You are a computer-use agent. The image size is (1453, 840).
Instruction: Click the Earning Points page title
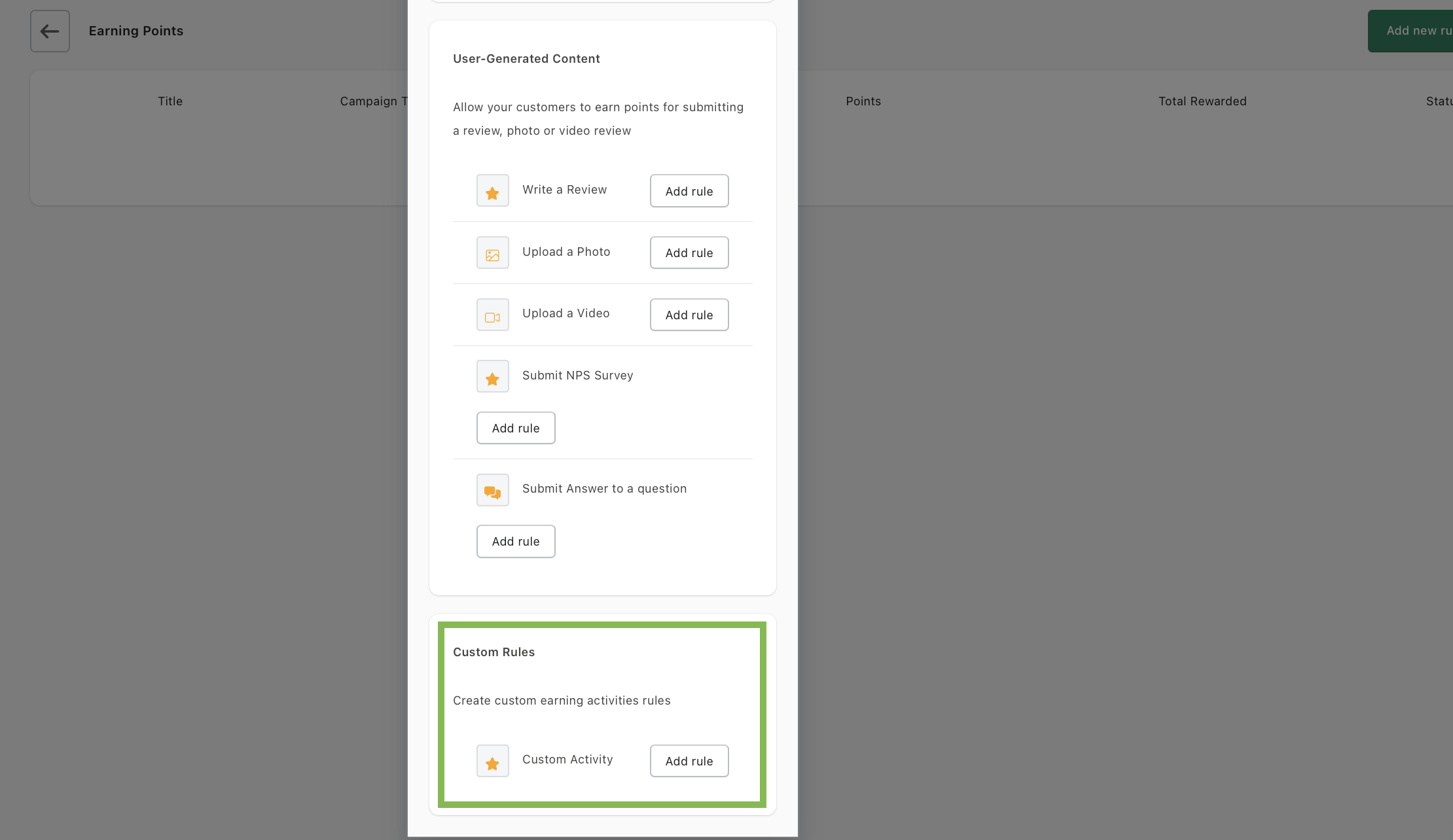(136, 31)
